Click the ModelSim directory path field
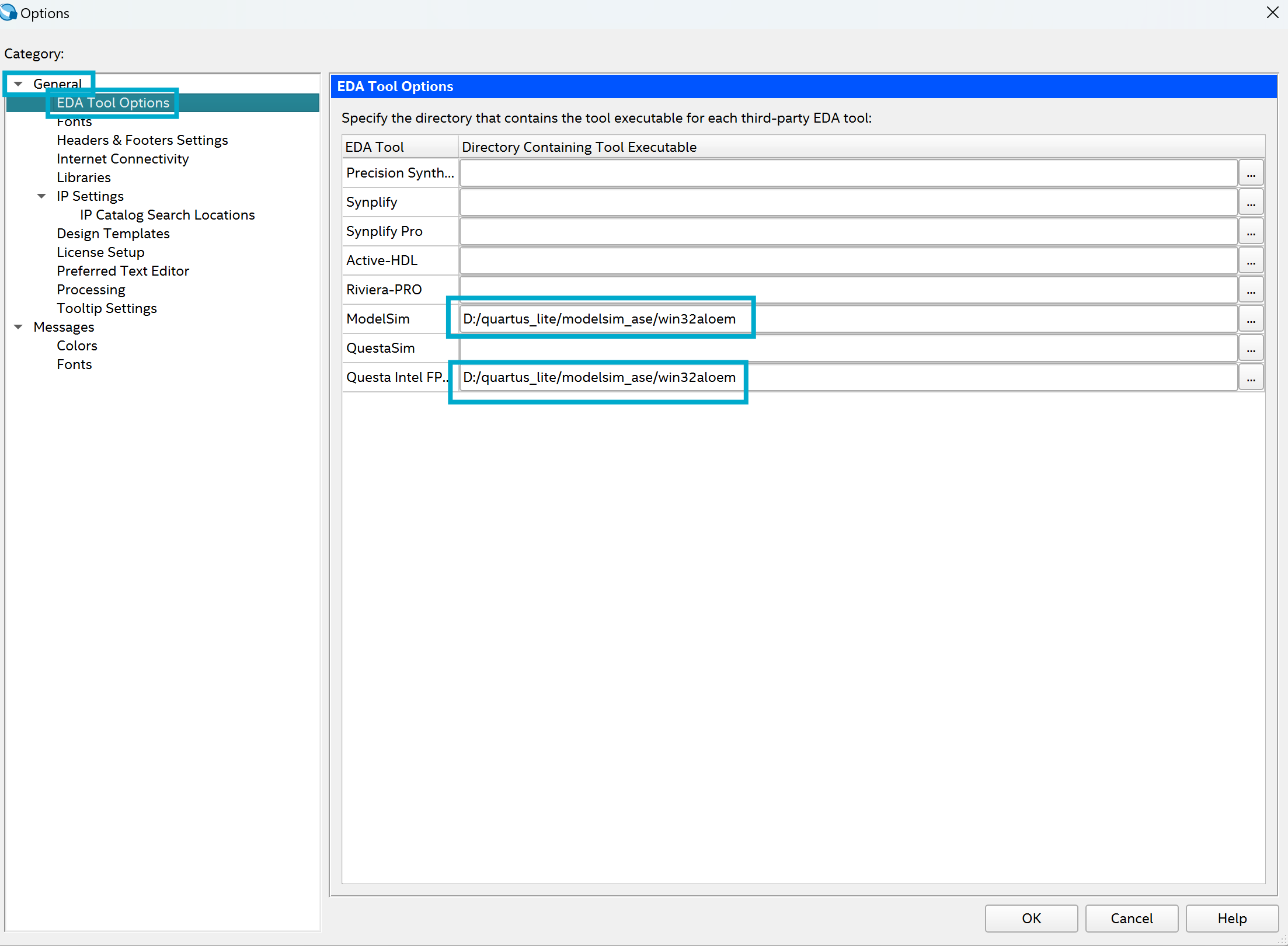The image size is (1288, 946). pos(847,319)
